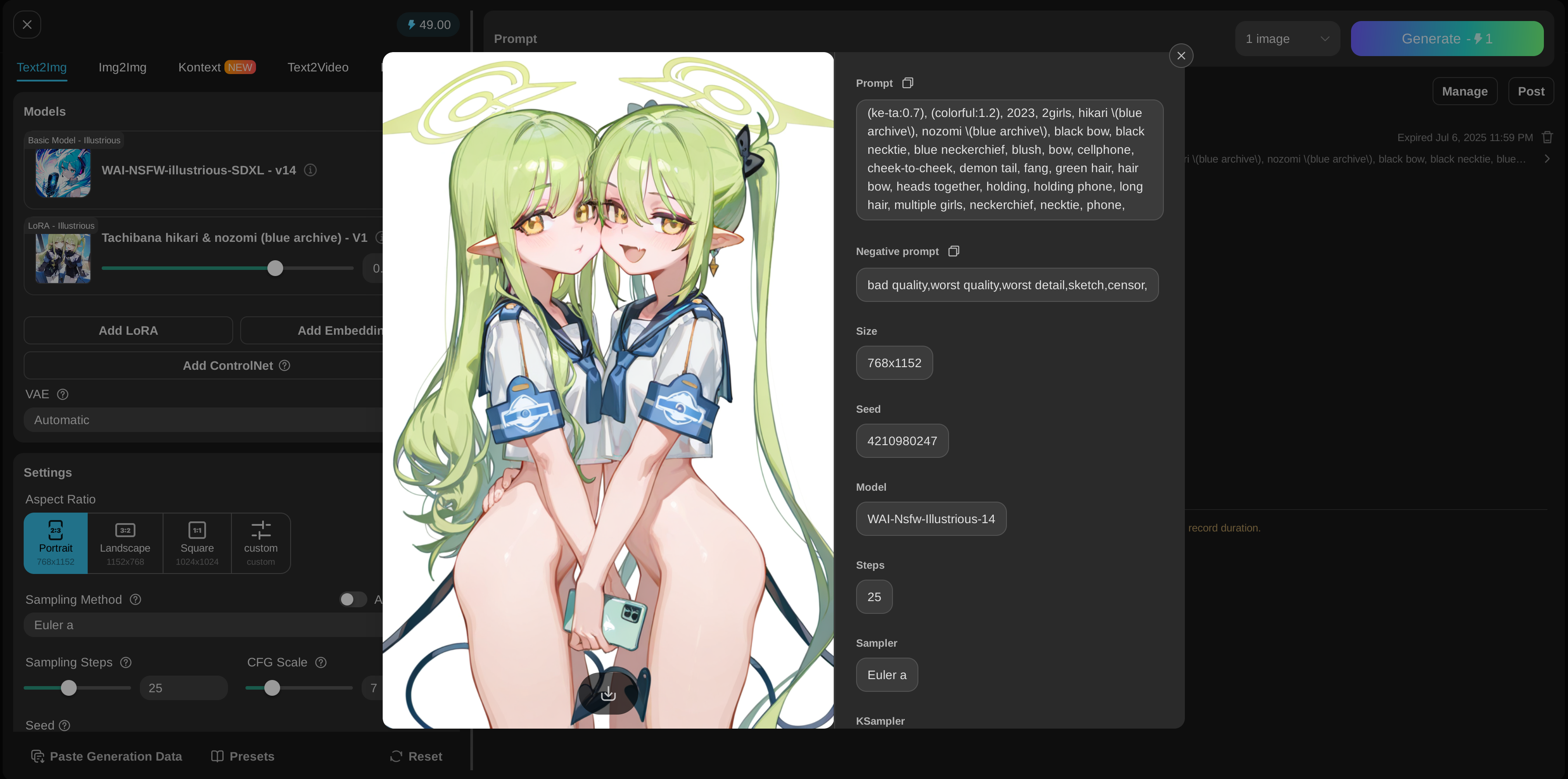
Task: Download the generated image
Action: (x=608, y=693)
